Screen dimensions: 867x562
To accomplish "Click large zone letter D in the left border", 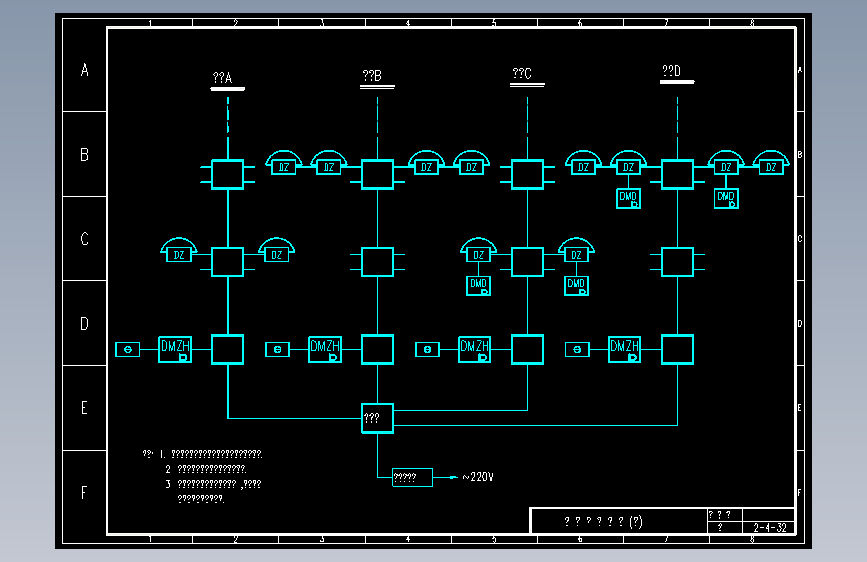I will click(84, 324).
